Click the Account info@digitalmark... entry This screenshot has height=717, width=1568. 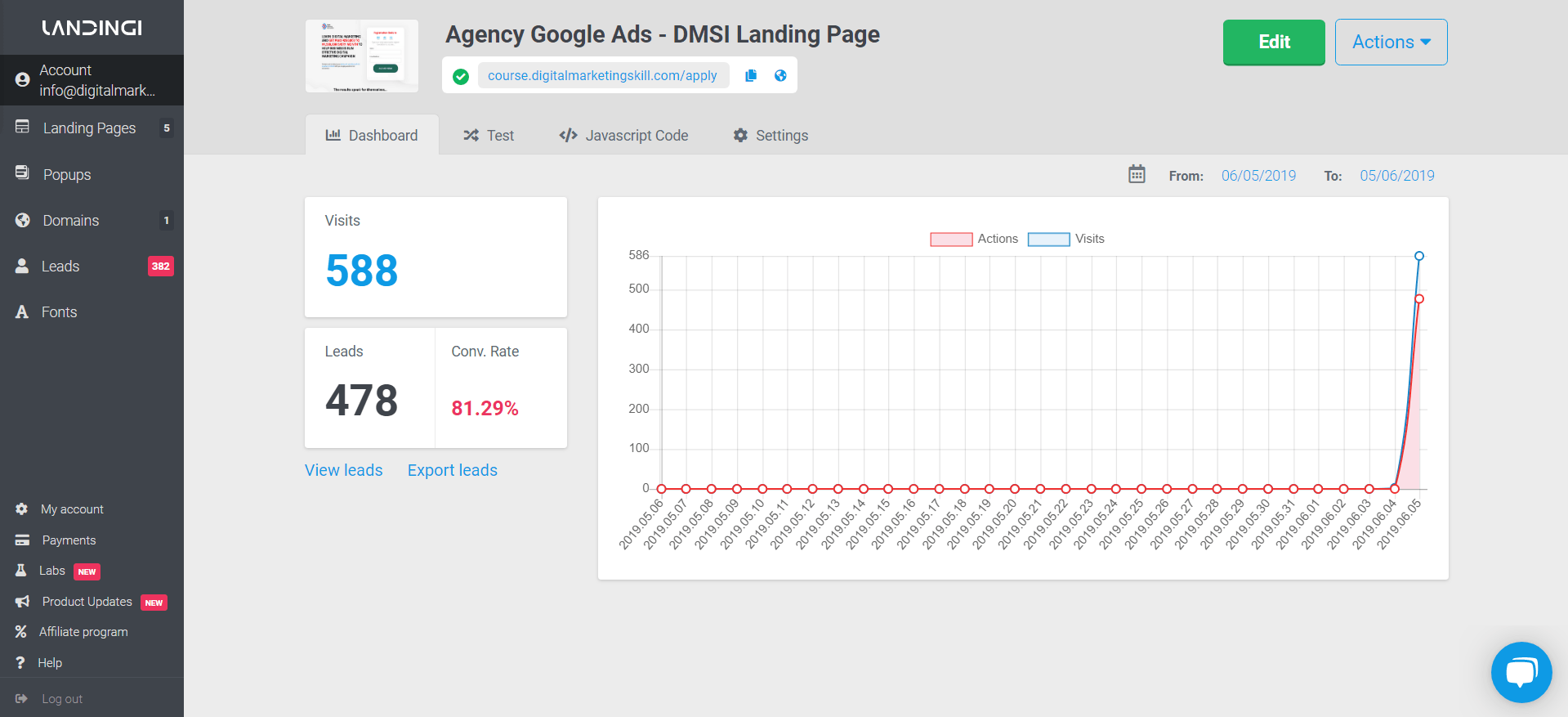(92, 80)
